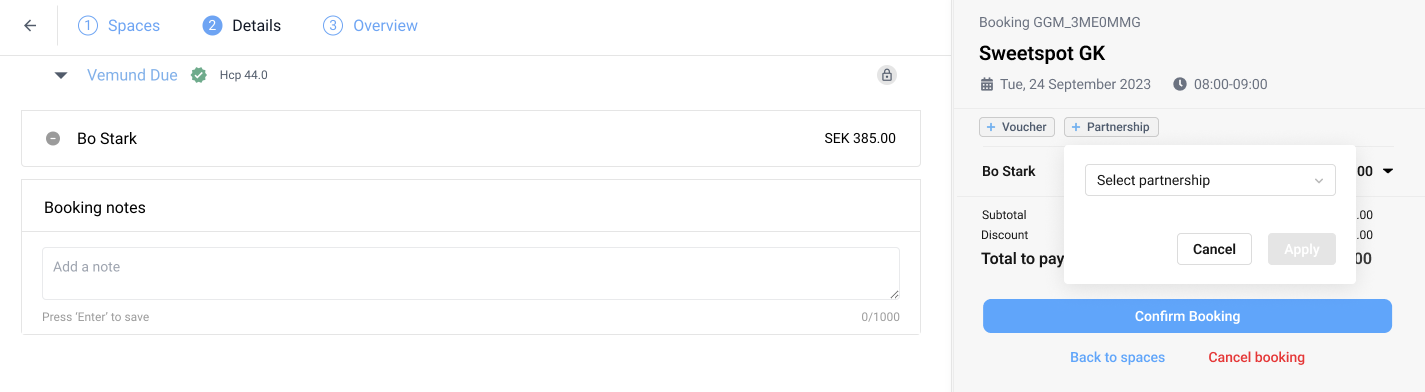Viewport: 1425px width, 392px height.
Task: Follow the Back to spaces link
Action: pyautogui.click(x=1117, y=357)
